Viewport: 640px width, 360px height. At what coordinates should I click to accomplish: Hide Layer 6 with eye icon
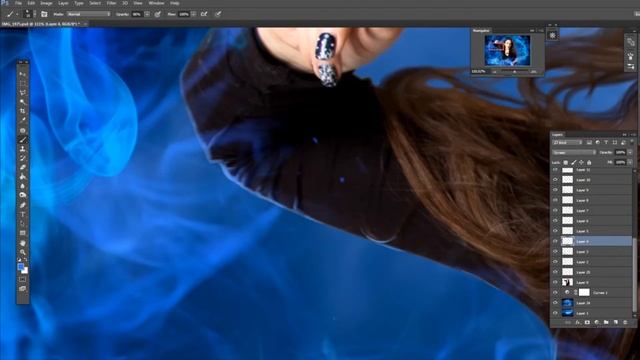click(x=555, y=220)
